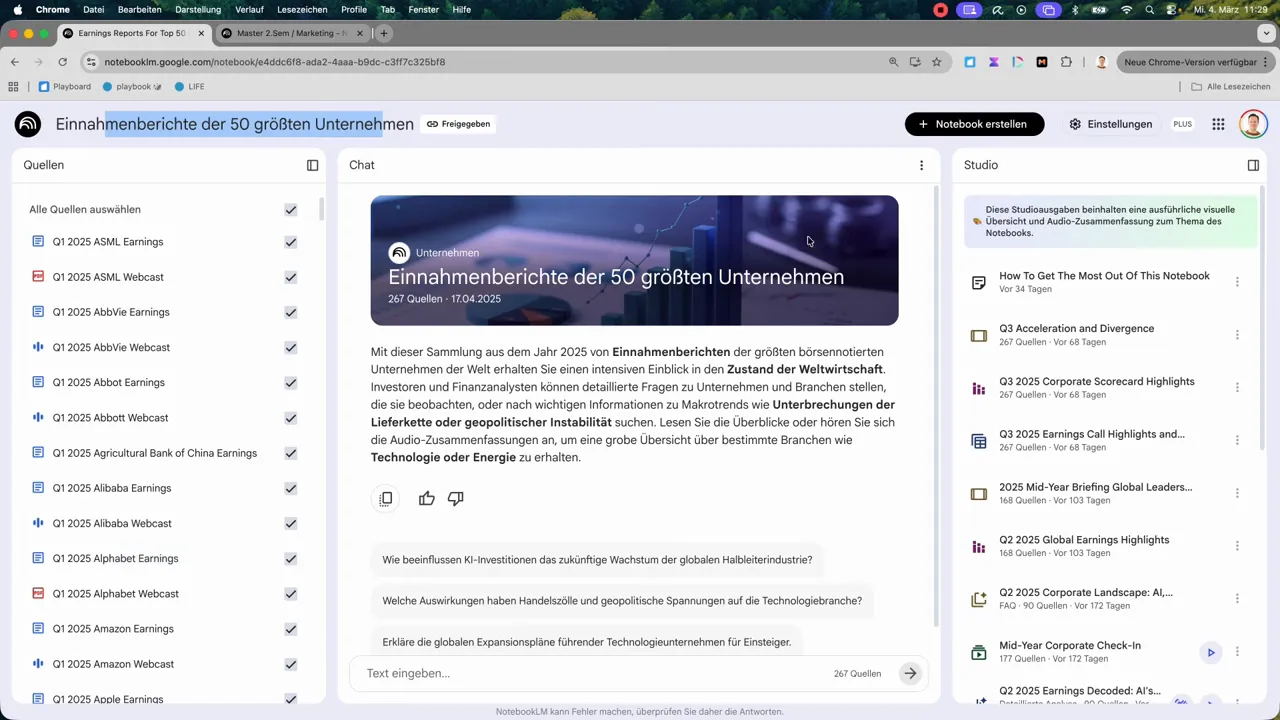1280x720 pixels.
Task: Uncheck Q1 2025 ASML Earnings source
Action: (x=291, y=242)
